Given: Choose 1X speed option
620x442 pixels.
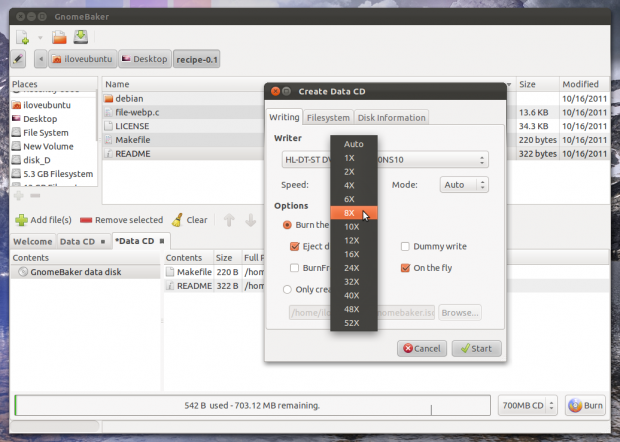Looking at the screenshot, I should pos(353,158).
